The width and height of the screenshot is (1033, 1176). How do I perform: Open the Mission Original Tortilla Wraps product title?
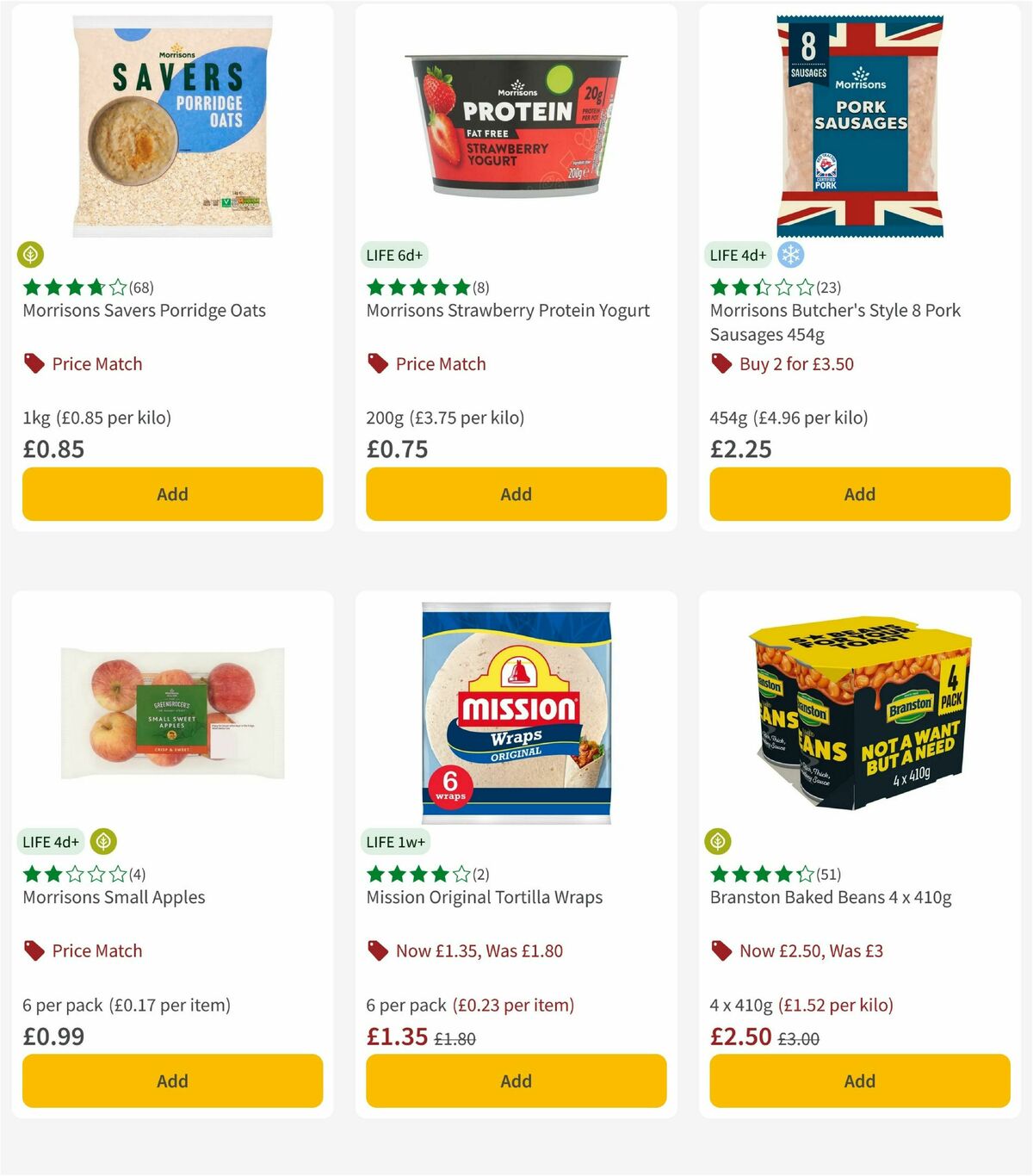coord(483,897)
